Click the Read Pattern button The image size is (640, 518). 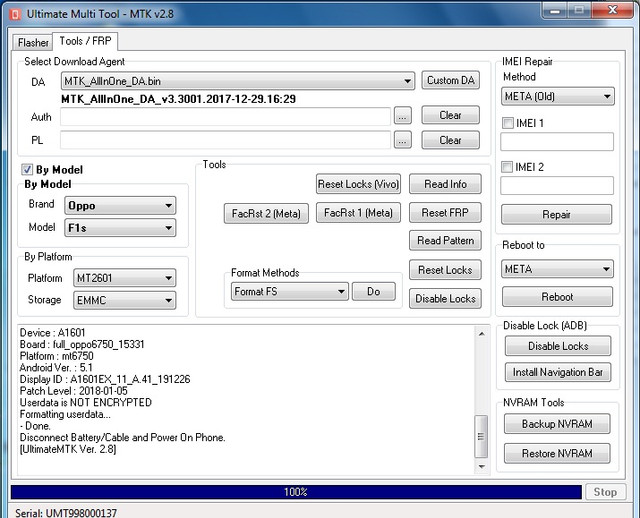(x=445, y=240)
